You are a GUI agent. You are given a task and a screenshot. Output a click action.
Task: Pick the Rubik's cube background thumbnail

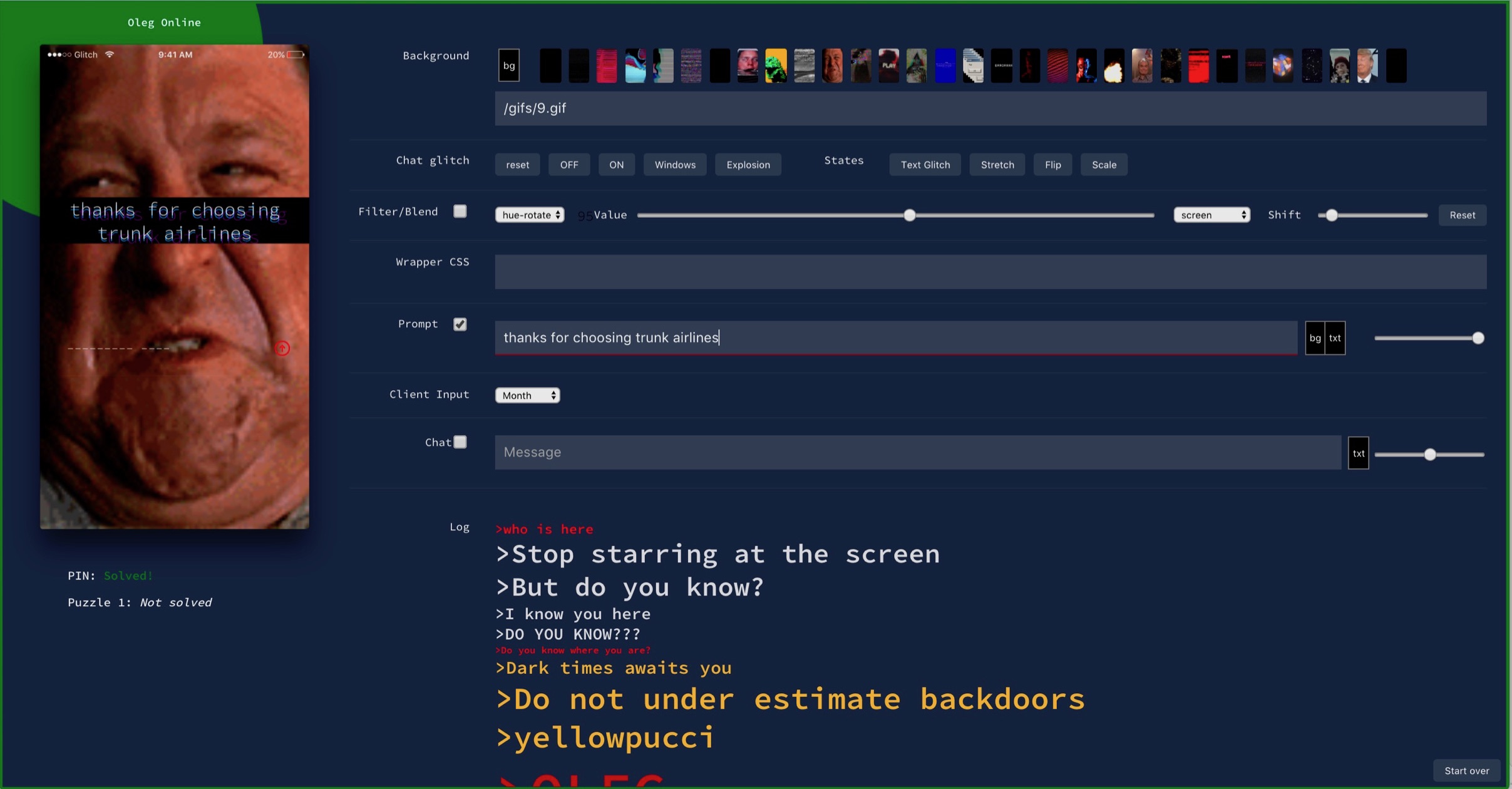(1282, 66)
